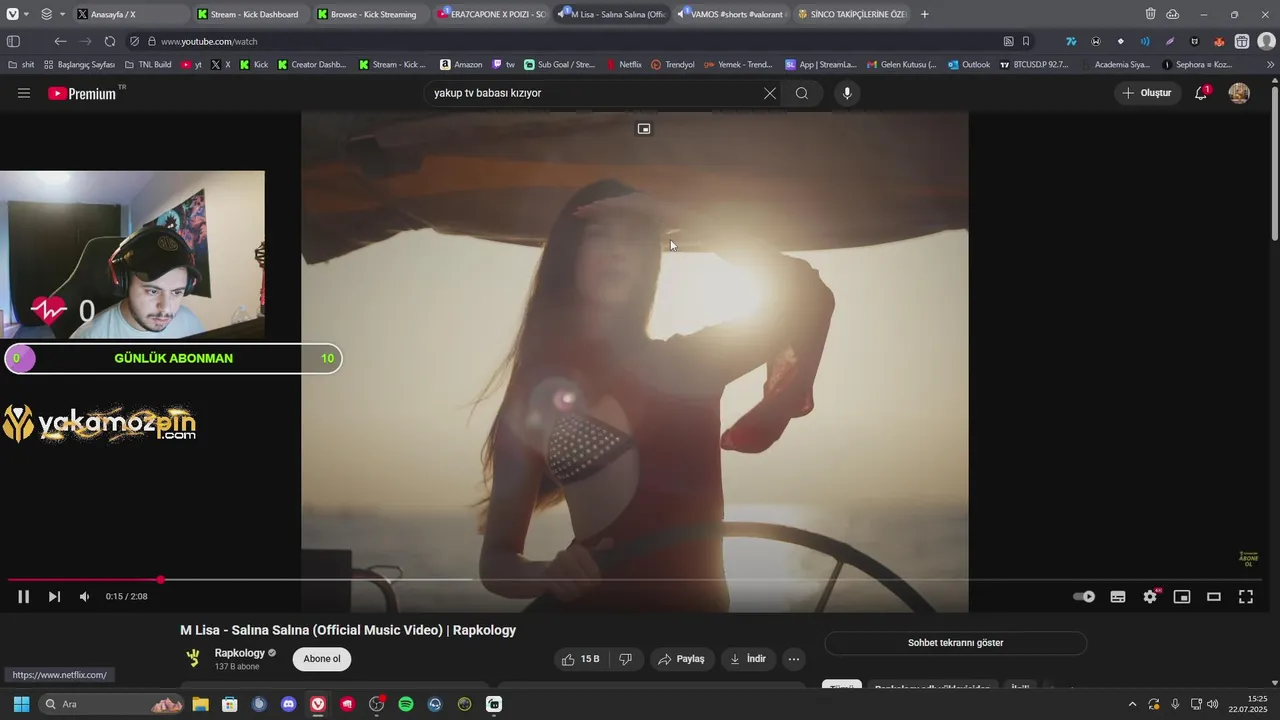Open the Windows Start menu
Image resolution: width=1280 pixels, height=720 pixels.
21,704
